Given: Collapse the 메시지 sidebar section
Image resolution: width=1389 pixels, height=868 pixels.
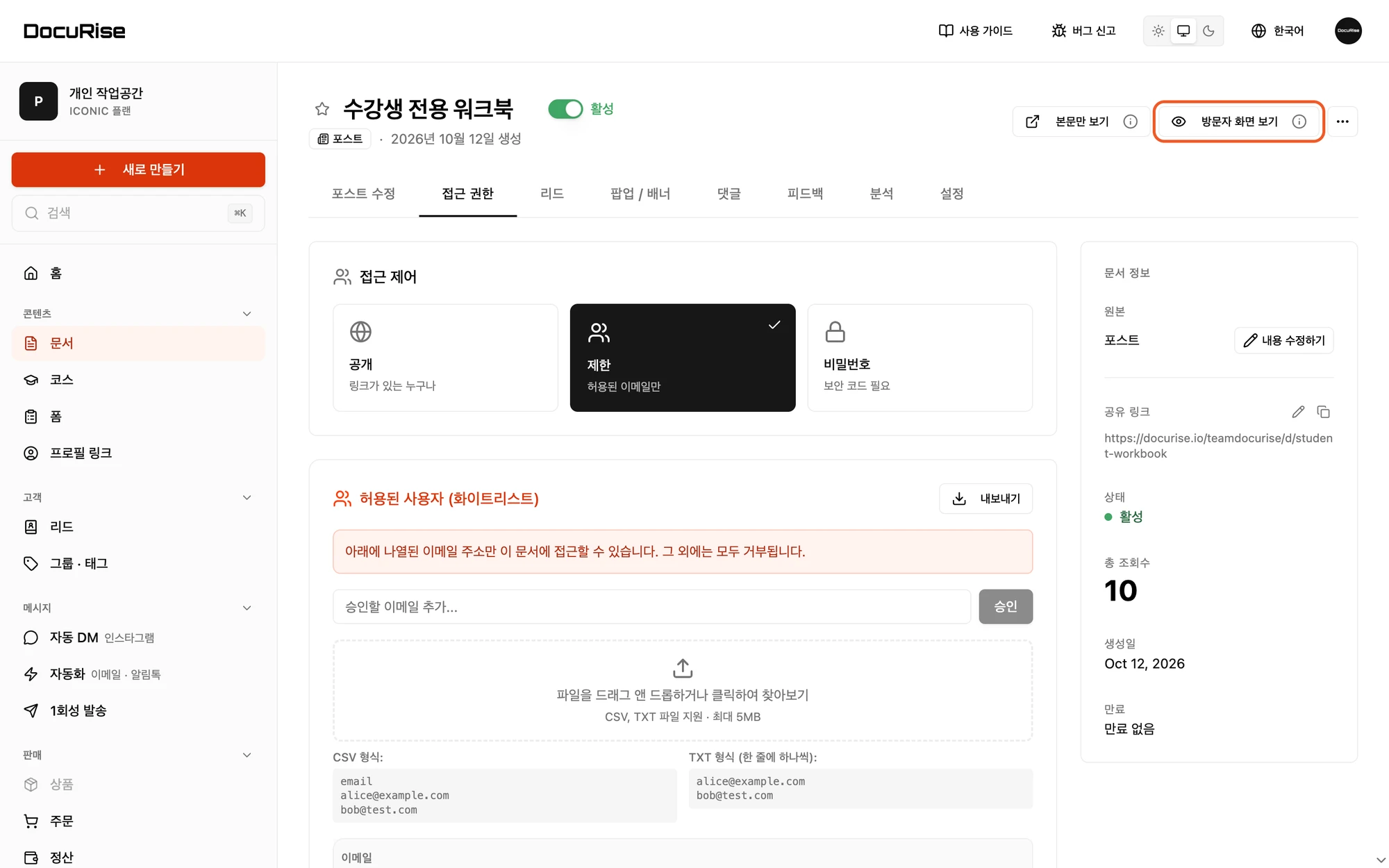Looking at the screenshot, I should click(247, 608).
